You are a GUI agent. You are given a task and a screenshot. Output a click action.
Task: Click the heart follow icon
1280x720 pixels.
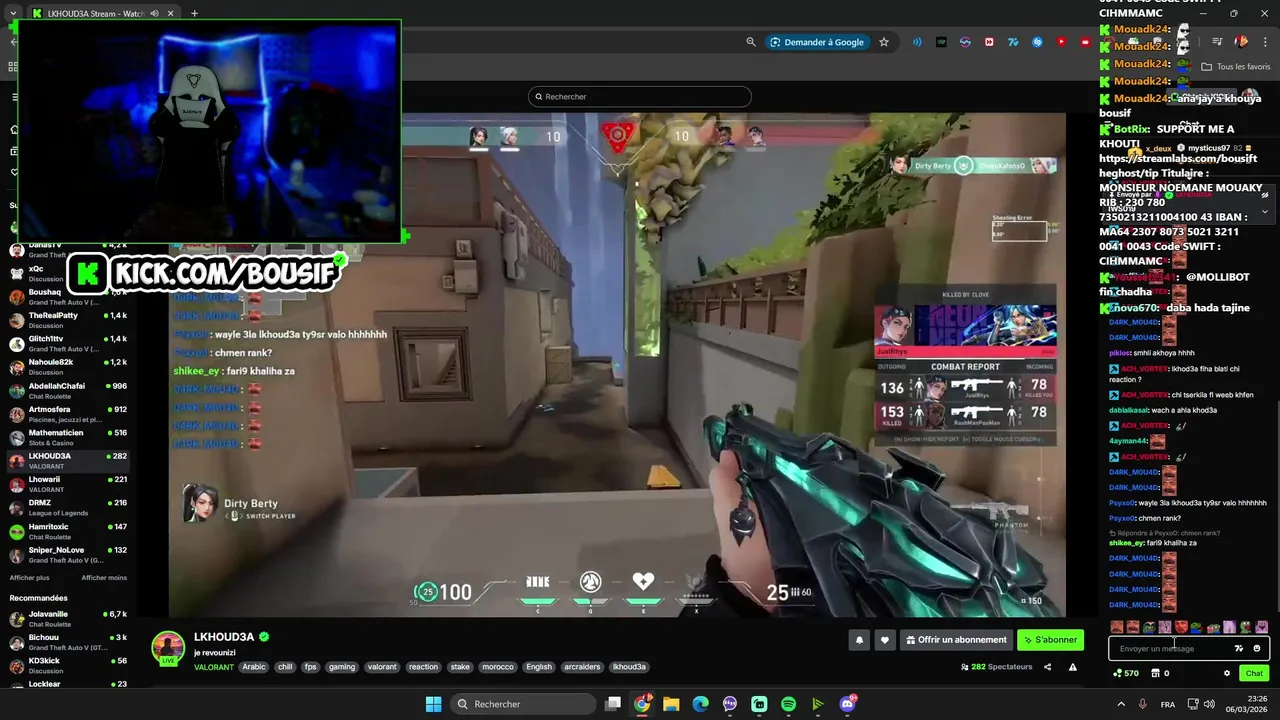pyautogui.click(x=884, y=640)
